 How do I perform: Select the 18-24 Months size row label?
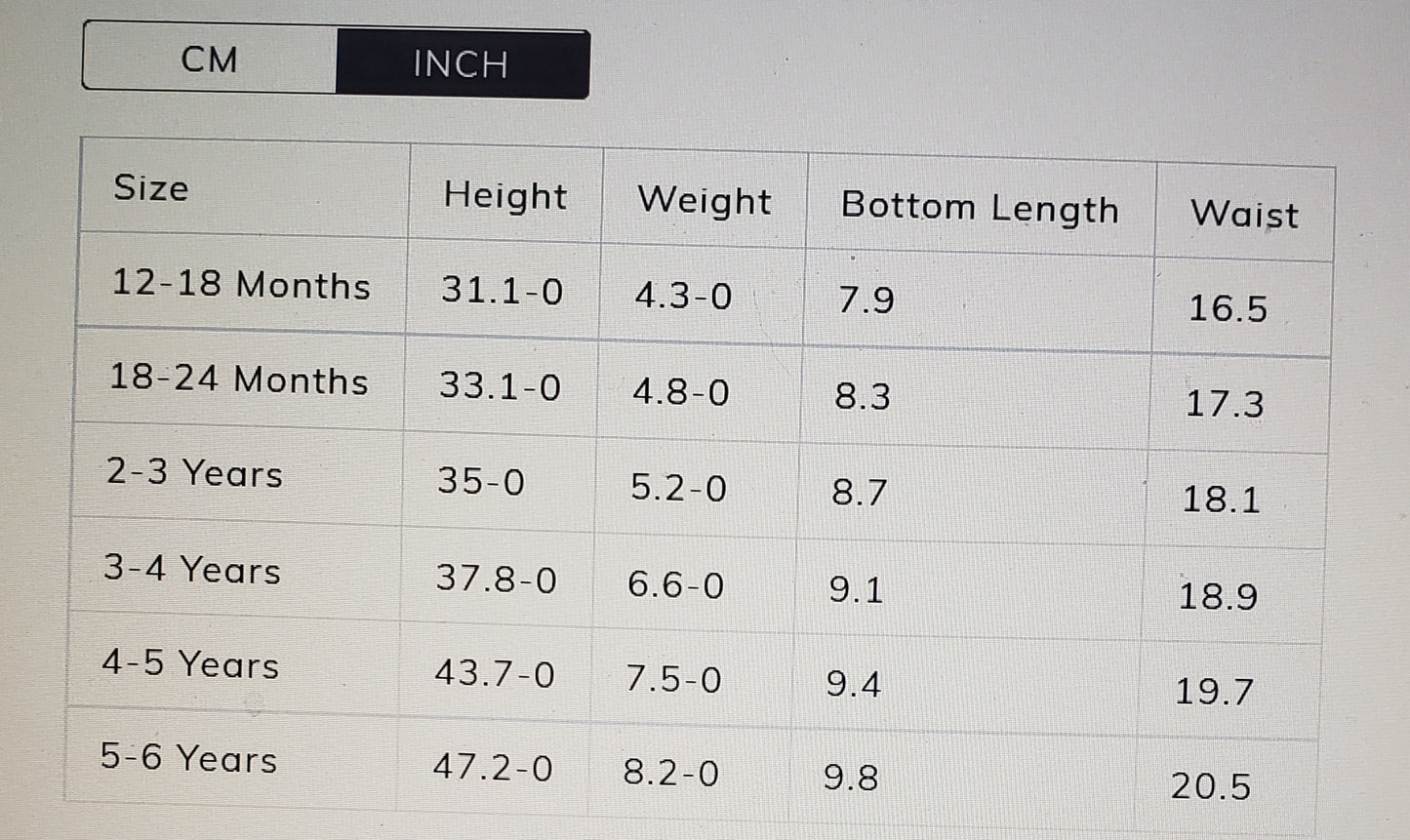pos(239,379)
